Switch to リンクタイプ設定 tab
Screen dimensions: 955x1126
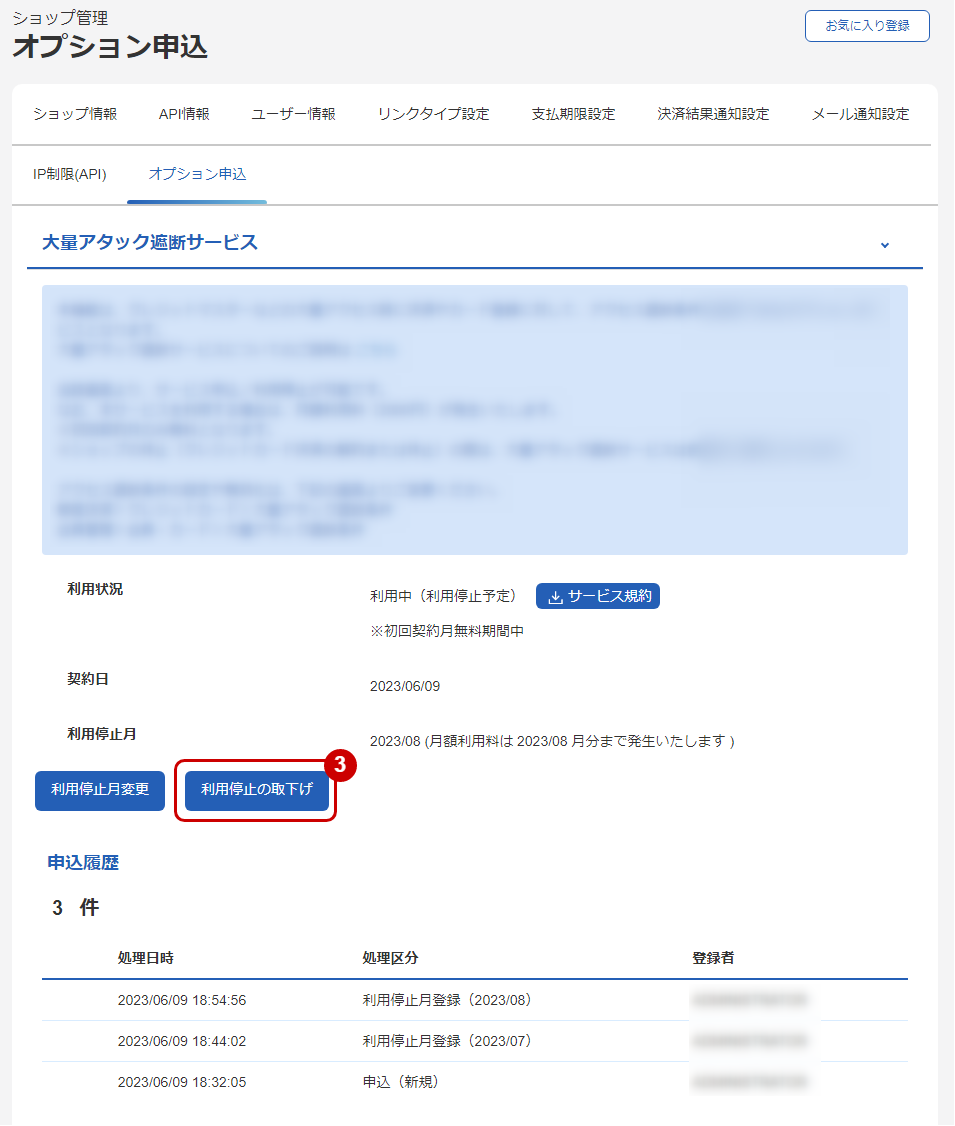point(433,114)
